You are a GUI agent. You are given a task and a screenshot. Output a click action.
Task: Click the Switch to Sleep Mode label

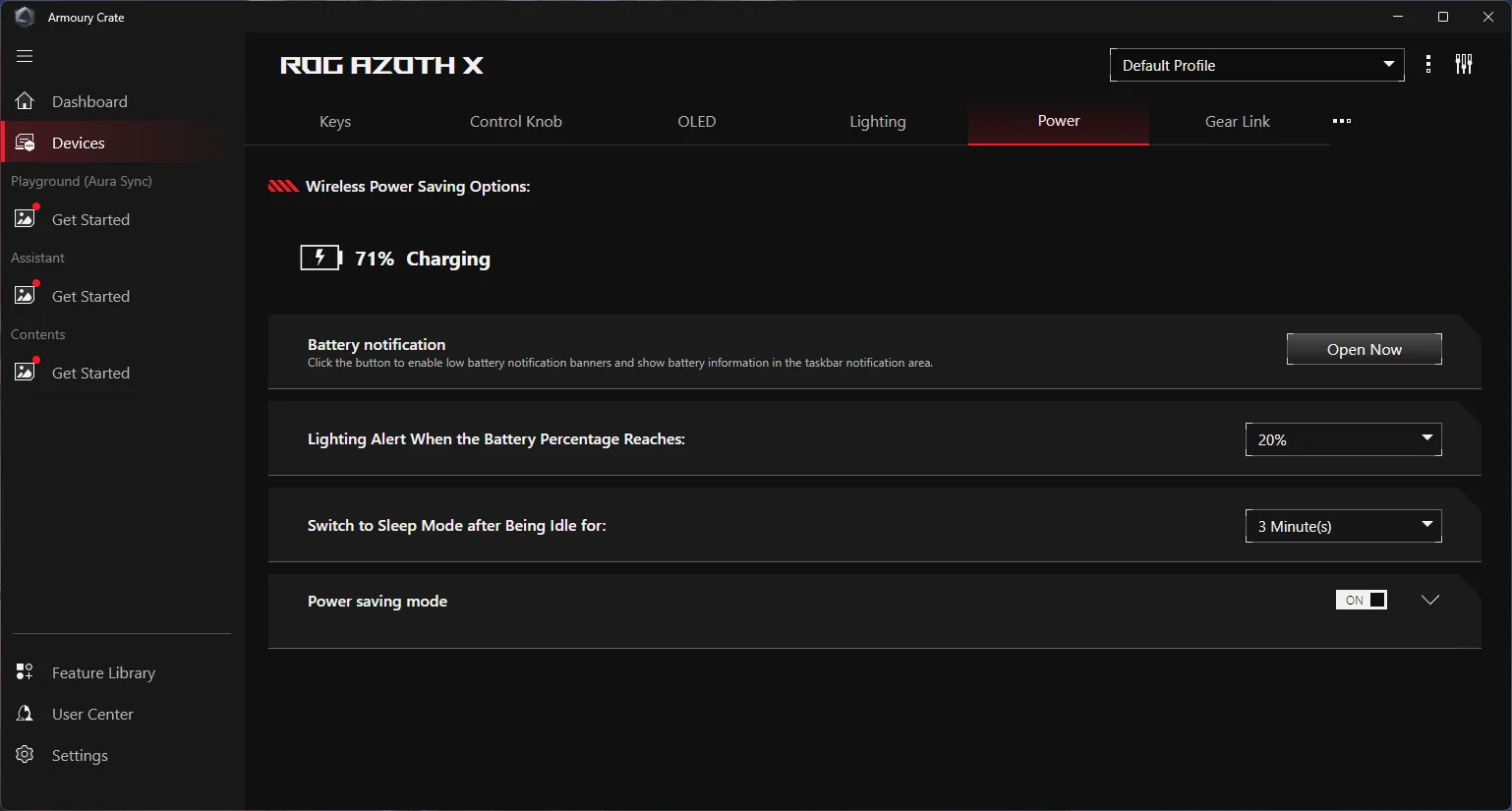457,526
